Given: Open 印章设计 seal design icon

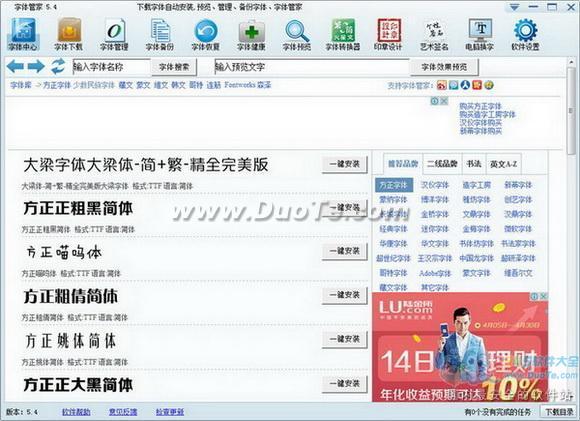Looking at the screenshot, I should 388,34.
